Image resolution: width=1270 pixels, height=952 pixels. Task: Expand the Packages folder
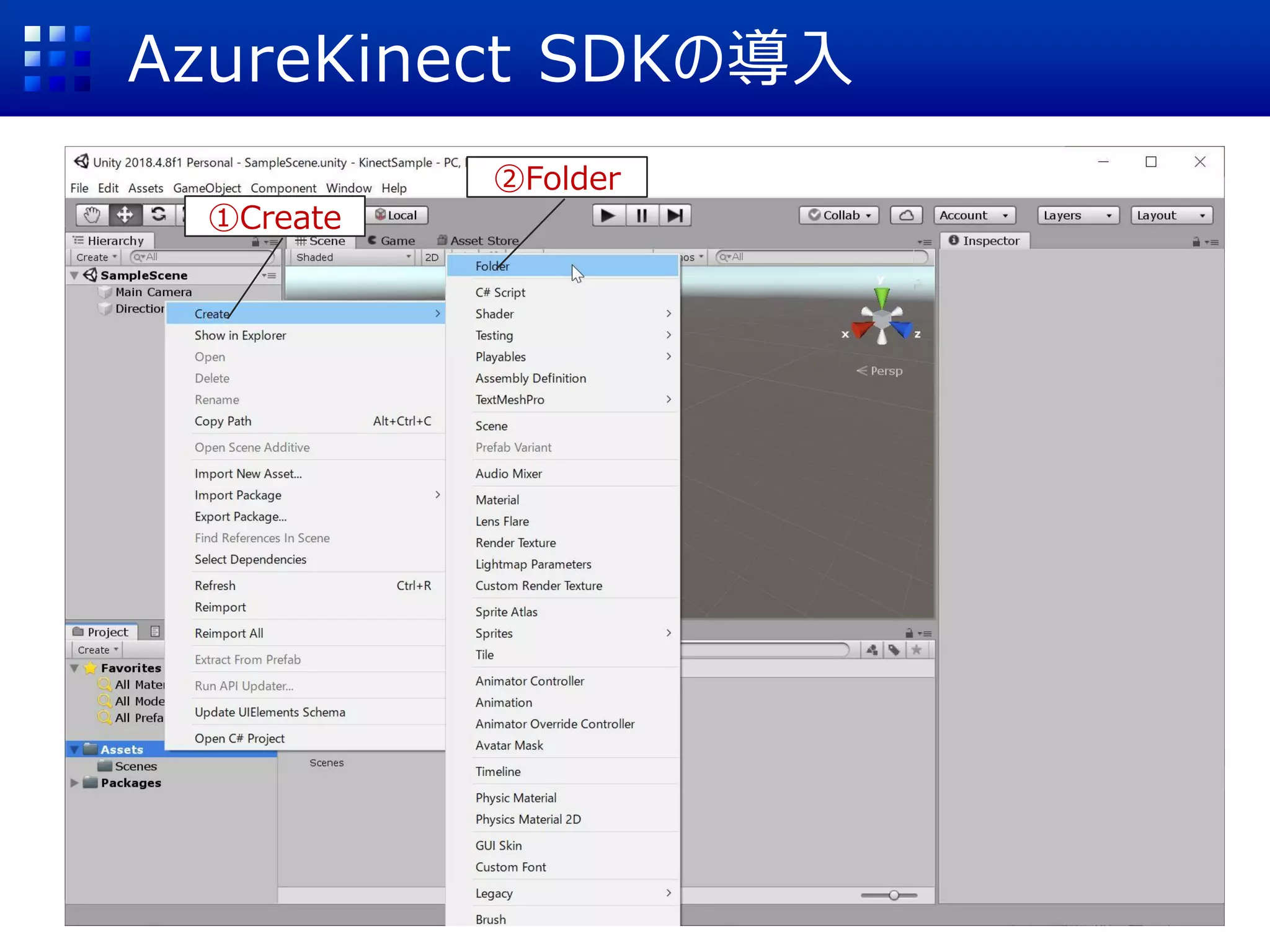coord(74,783)
